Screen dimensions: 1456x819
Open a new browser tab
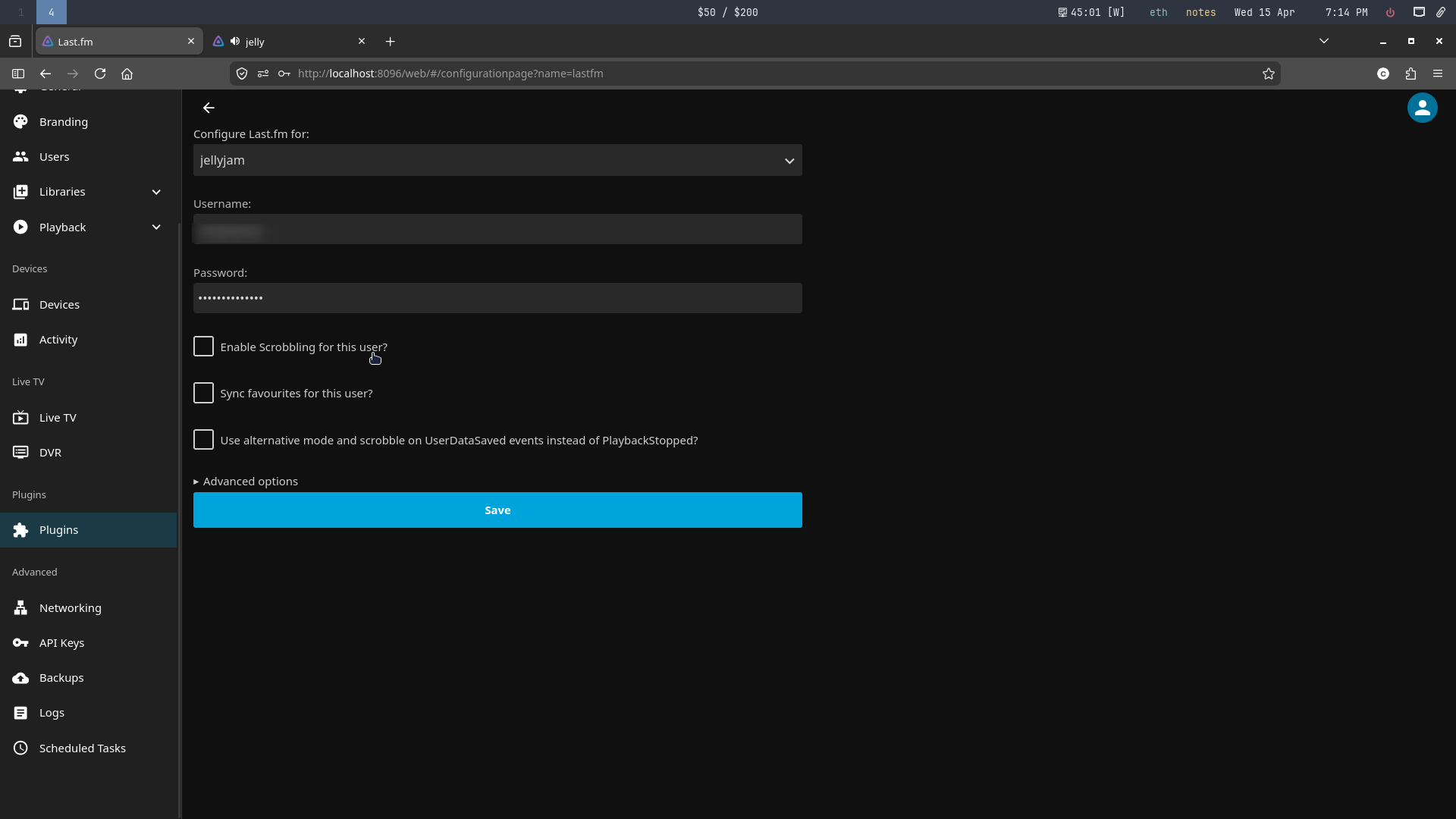coord(390,41)
